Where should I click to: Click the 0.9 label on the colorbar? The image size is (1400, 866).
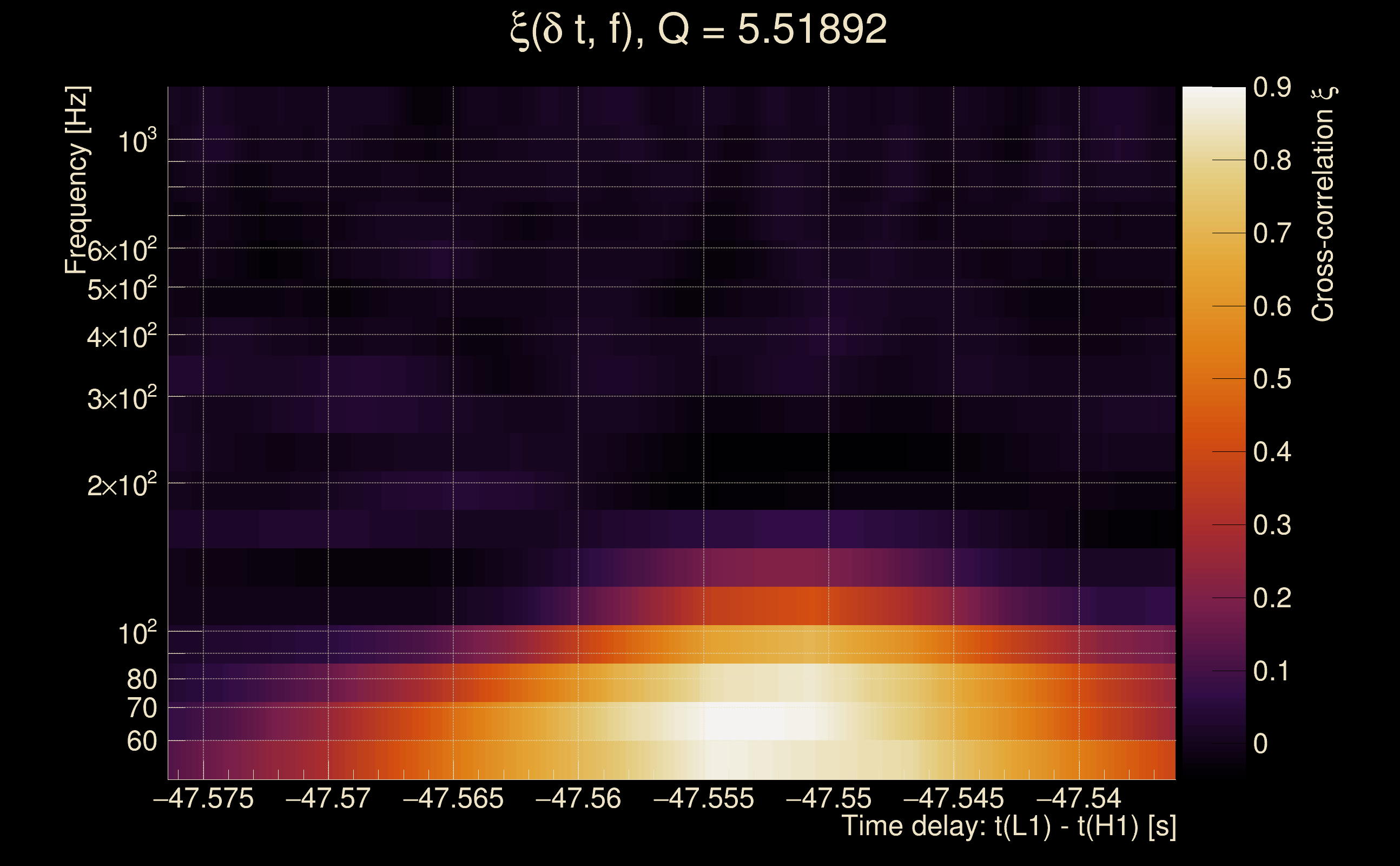point(1272,88)
